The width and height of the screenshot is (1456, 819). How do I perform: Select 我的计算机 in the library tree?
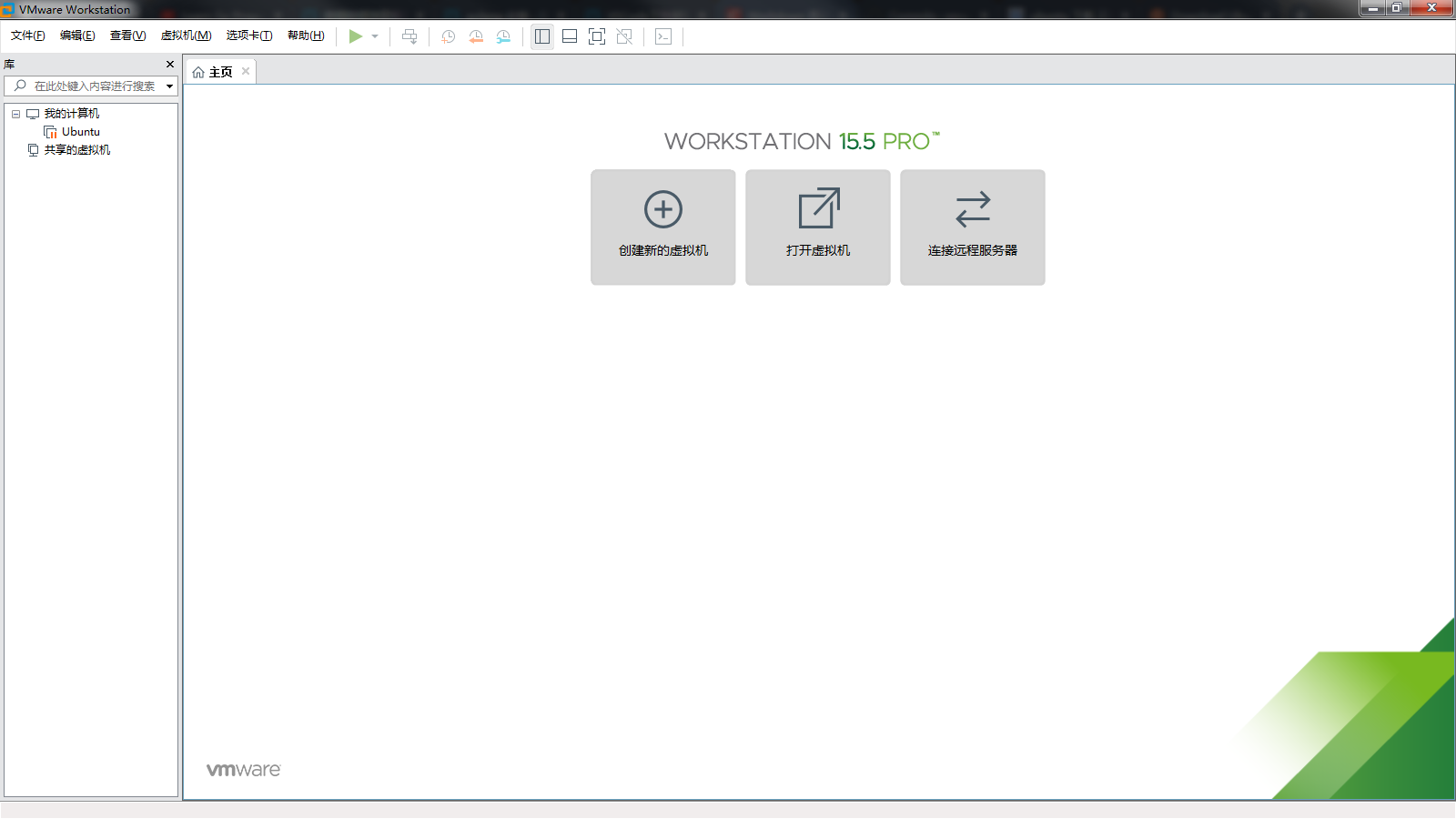pyautogui.click(x=72, y=114)
